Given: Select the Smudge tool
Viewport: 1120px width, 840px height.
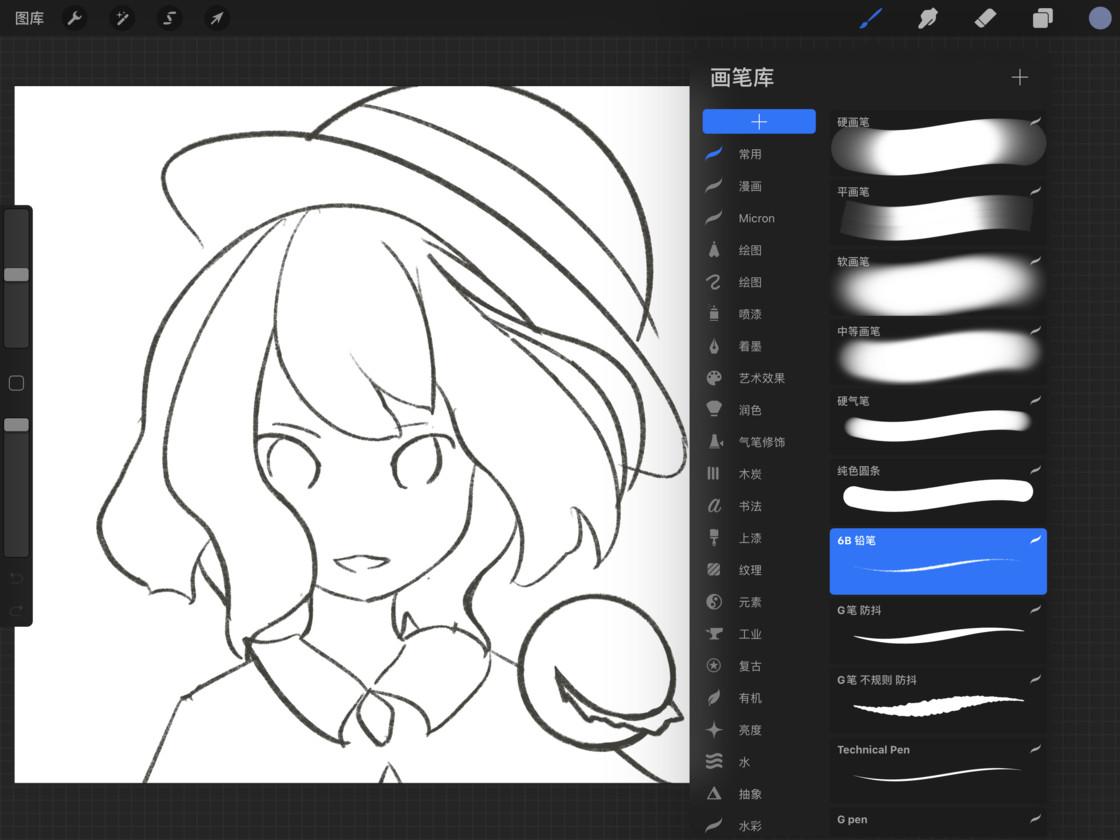Looking at the screenshot, I should click(928, 18).
